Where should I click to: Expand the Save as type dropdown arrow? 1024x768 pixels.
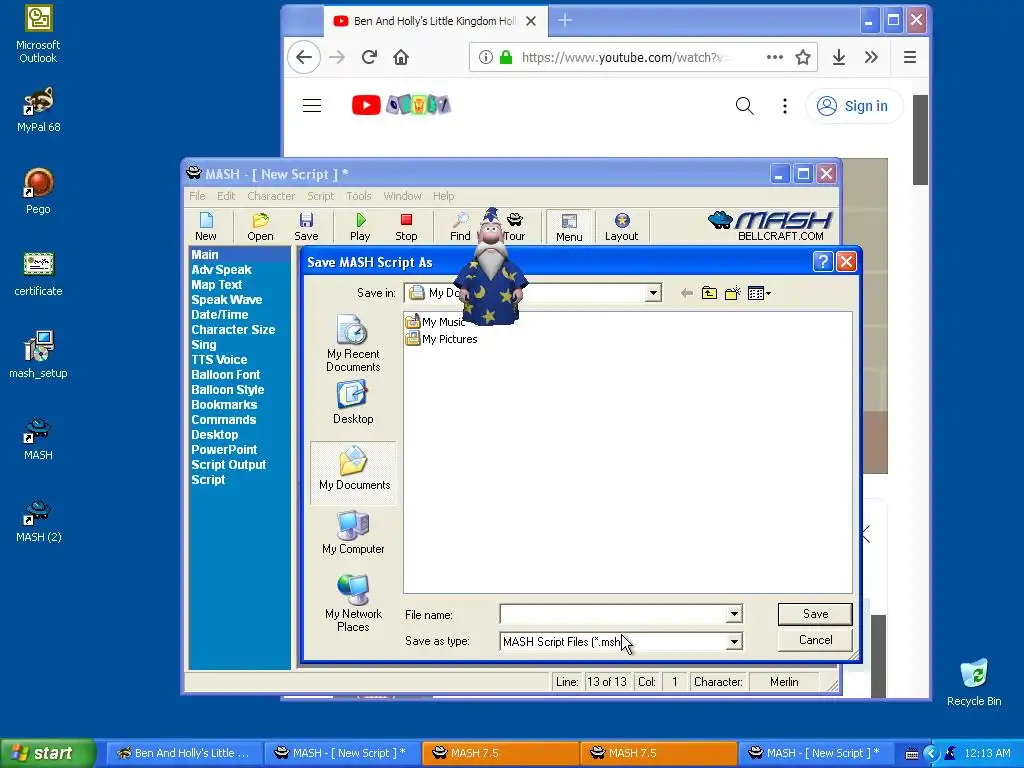pyautogui.click(x=734, y=641)
